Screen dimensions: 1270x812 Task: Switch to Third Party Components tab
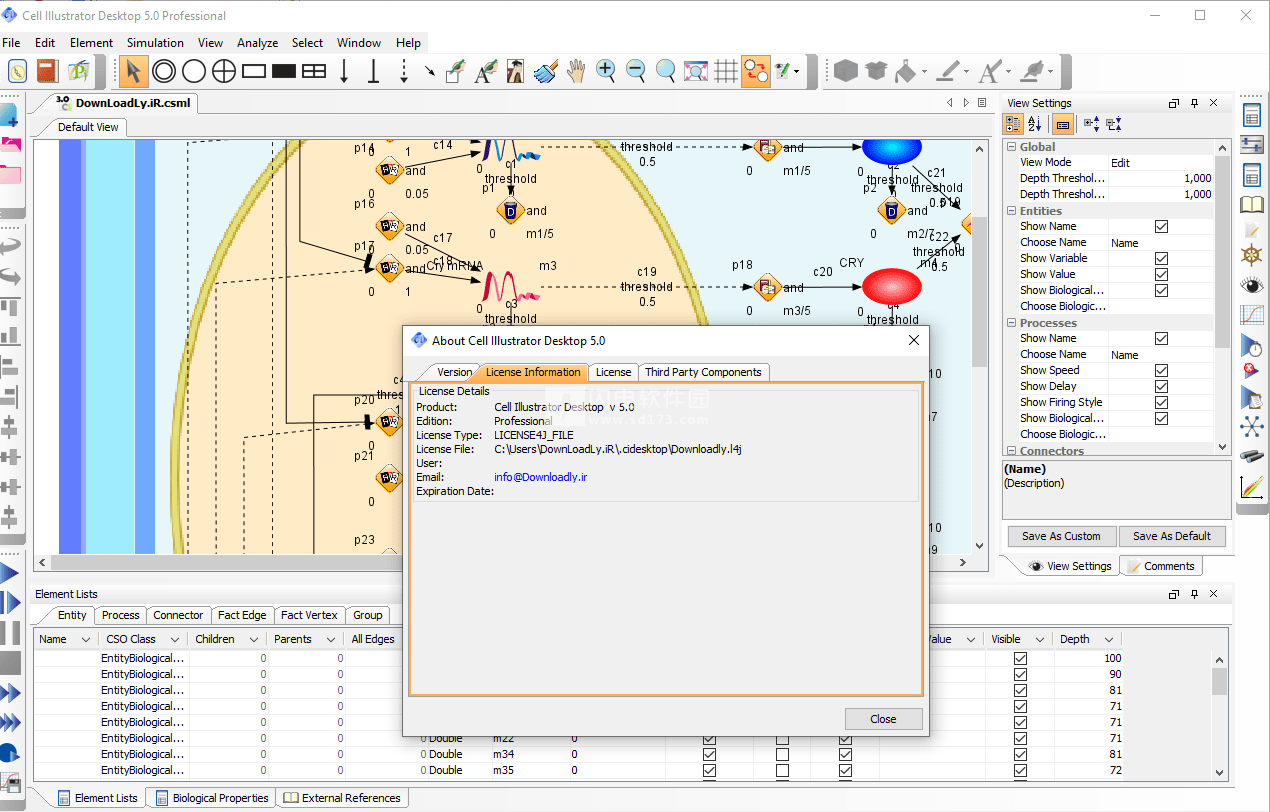point(703,372)
